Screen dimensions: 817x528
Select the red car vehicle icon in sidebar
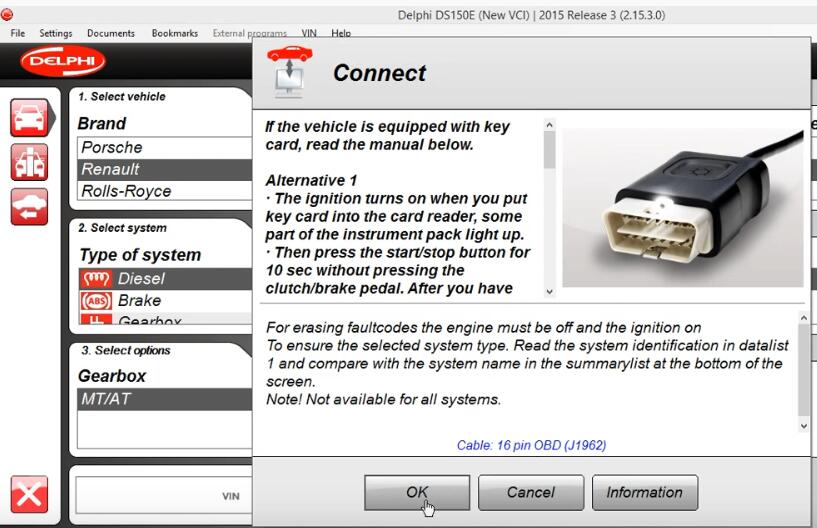click(29, 117)
